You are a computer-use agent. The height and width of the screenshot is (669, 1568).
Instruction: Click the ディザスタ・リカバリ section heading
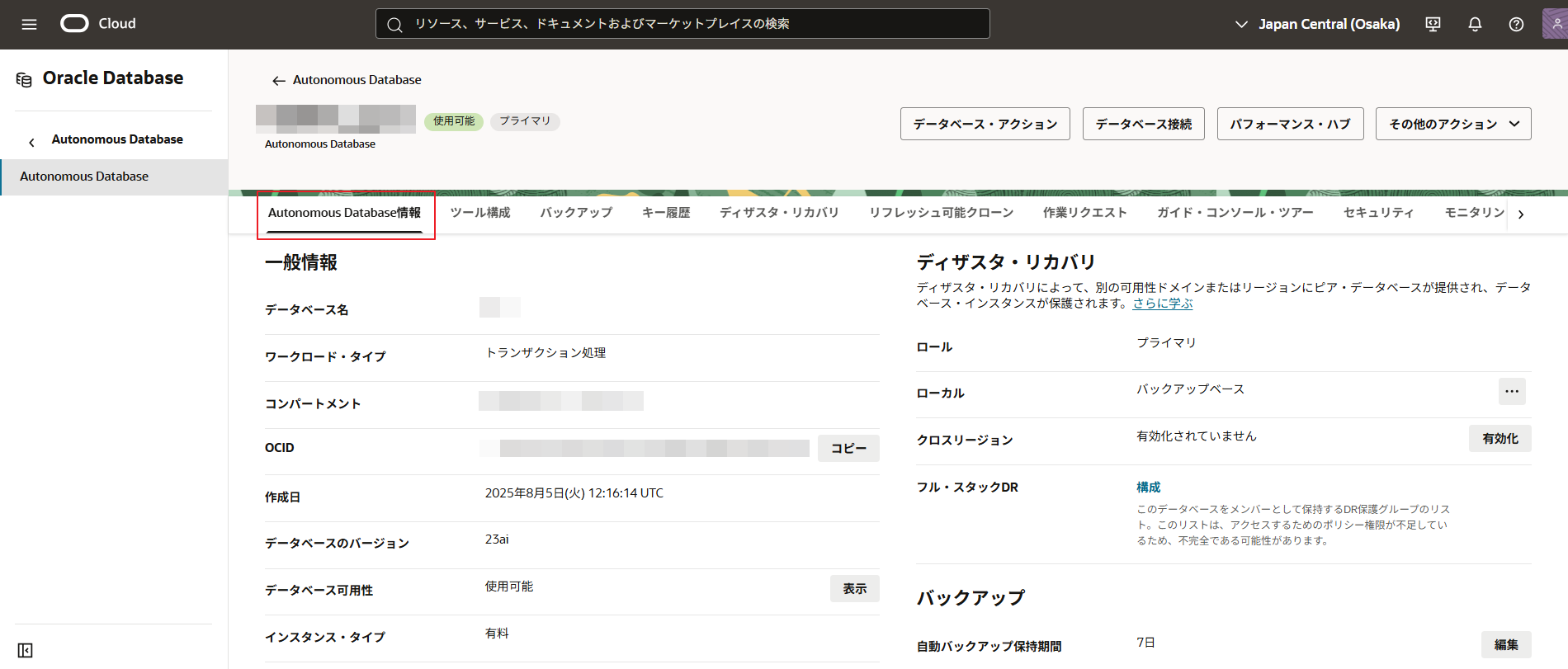coord(1006,262)
